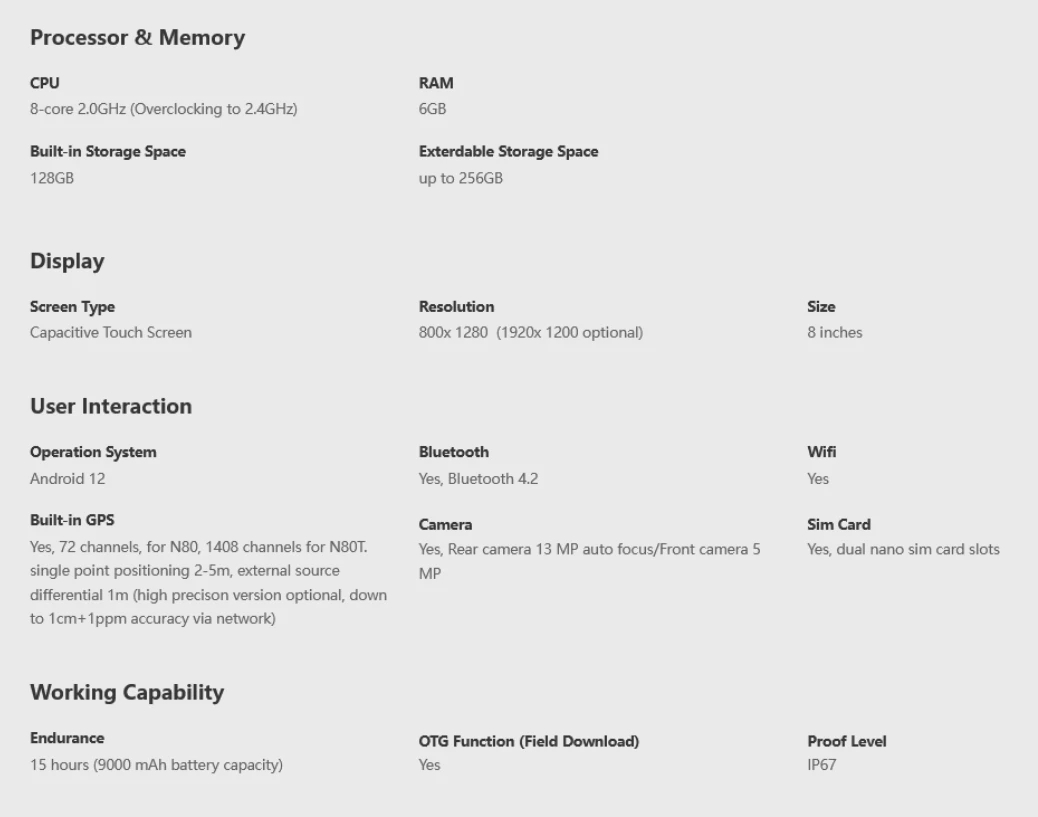
Task: Click the dual nano sim card slots text
Action: [x=903, y=549]
